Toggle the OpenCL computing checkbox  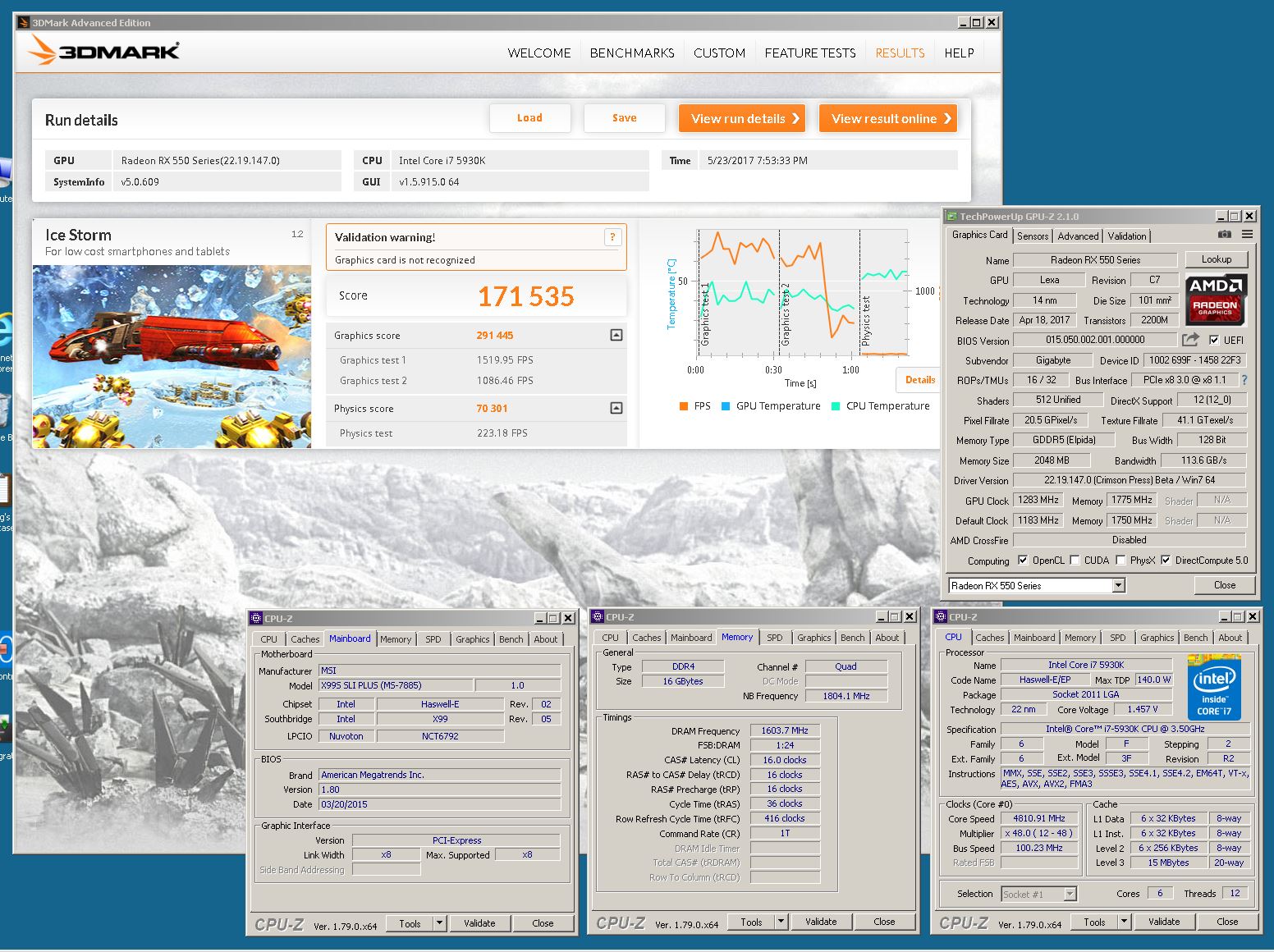[x=1023, y=561]
